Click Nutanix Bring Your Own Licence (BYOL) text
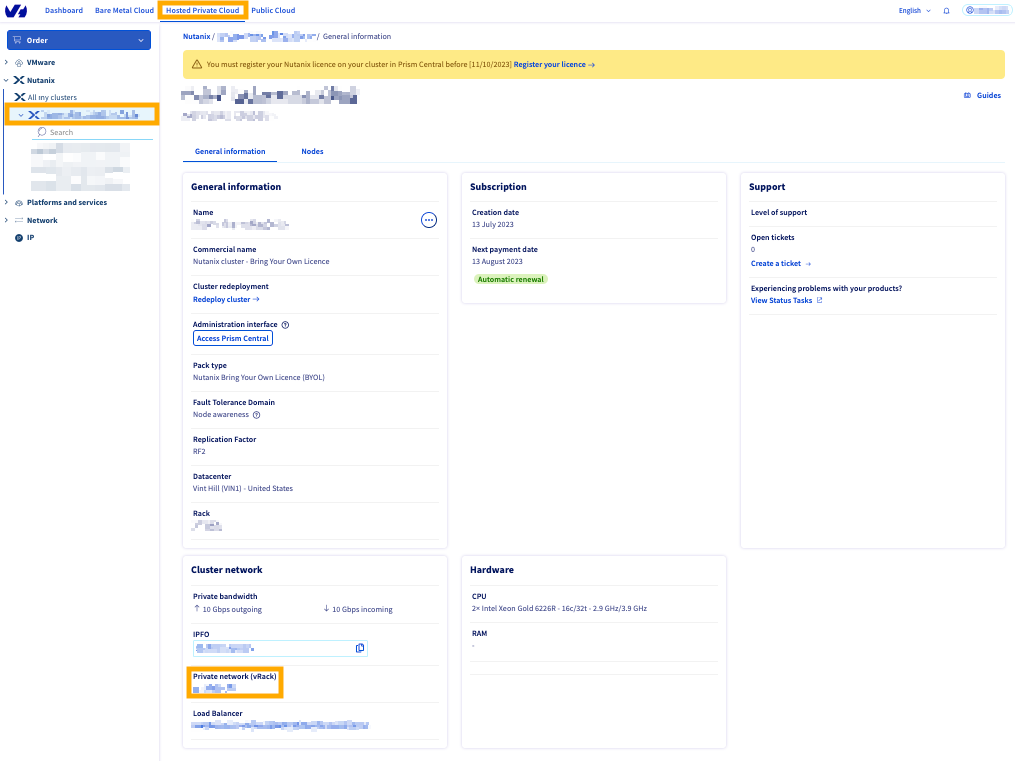Screen dimensions: 1015x761 tap(259, 377)
